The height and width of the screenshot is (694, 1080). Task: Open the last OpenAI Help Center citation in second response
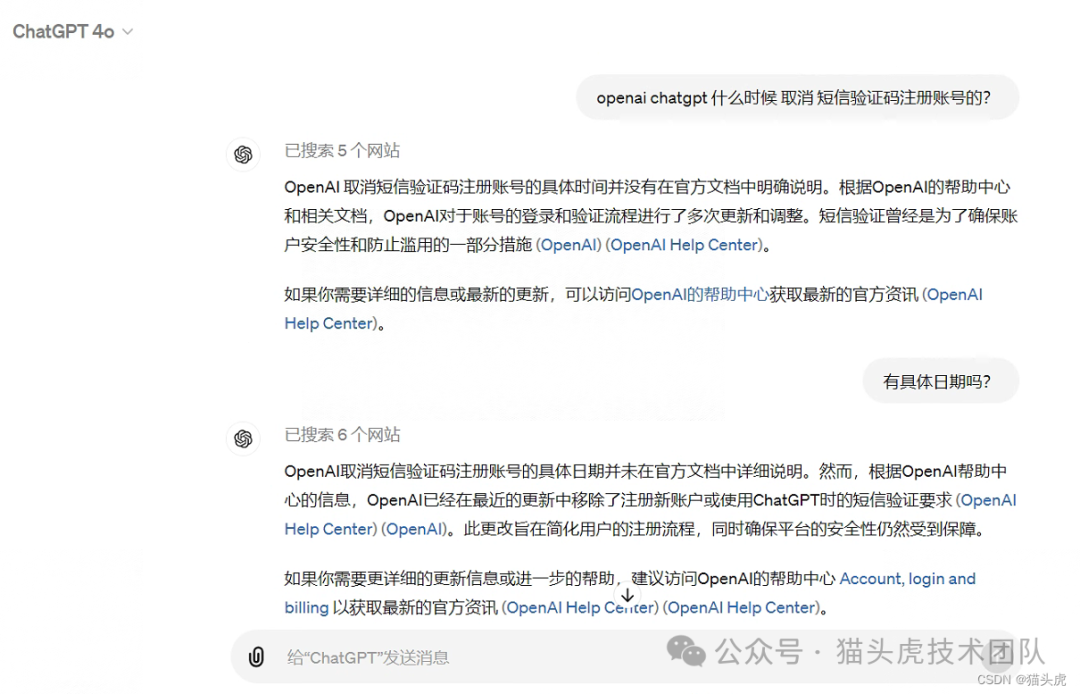pos(741,608)
